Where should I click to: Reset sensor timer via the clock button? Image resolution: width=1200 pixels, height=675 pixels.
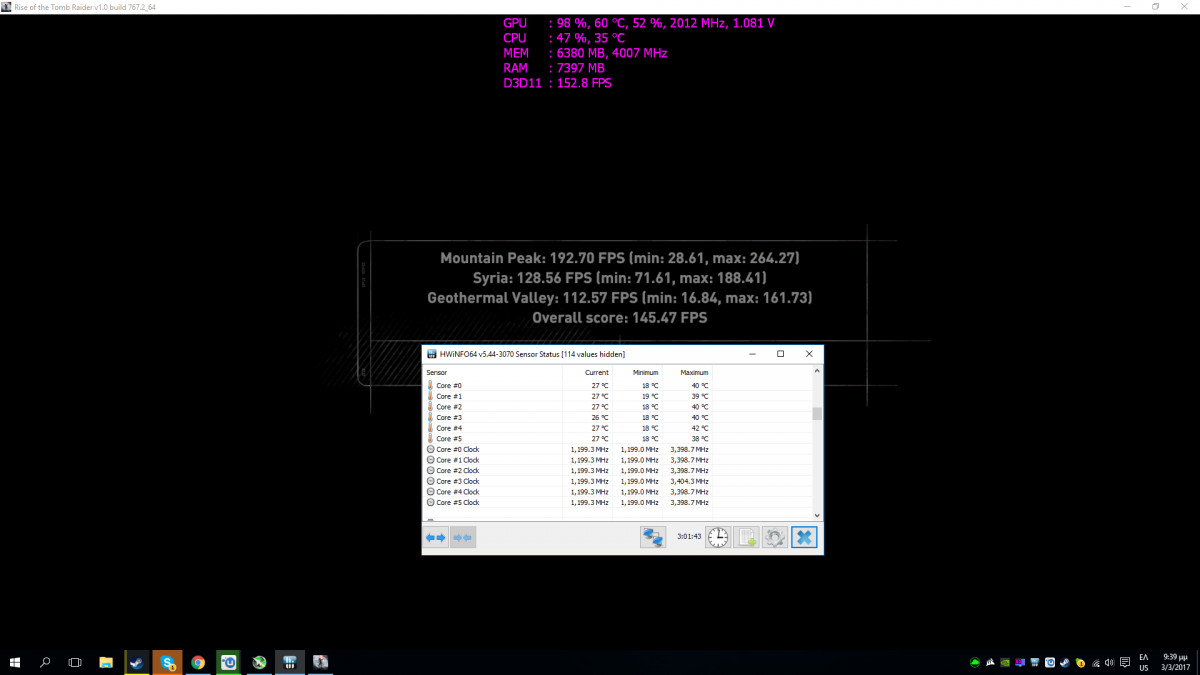click(718, 537)
